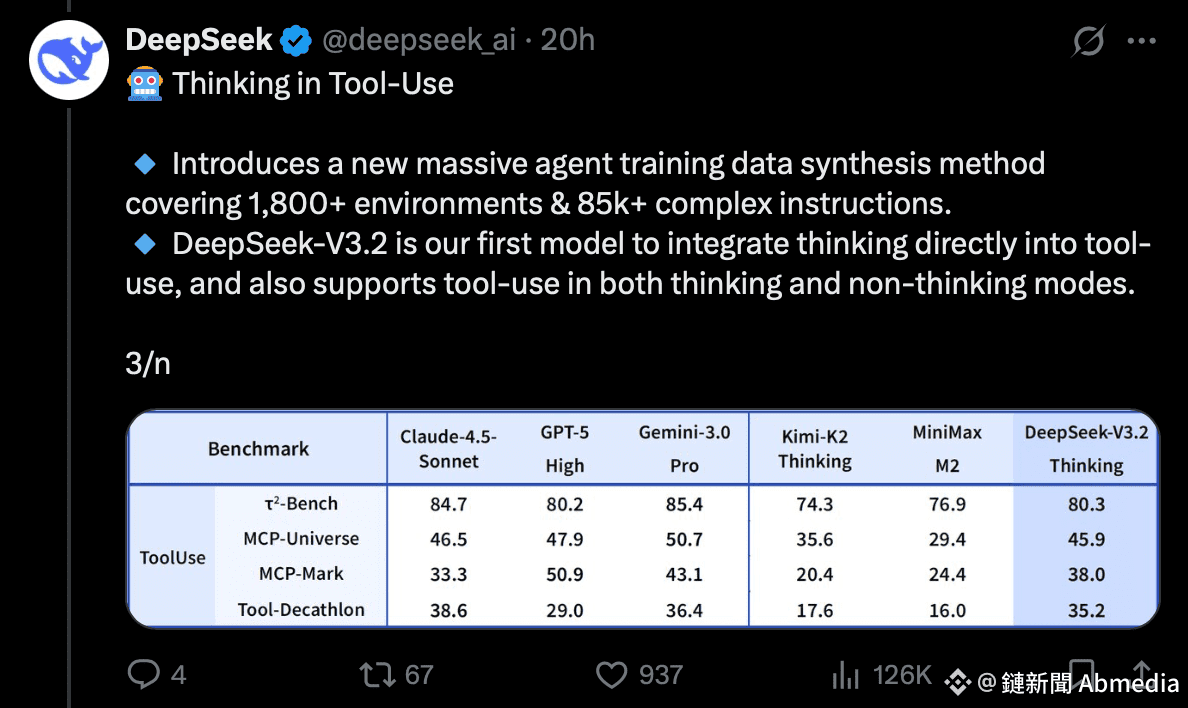Open the @deepseek_ai handle link
Image resolution: width=1188 pixels, height=708 pixels.
pyautogui.click(x=418, y=40)
